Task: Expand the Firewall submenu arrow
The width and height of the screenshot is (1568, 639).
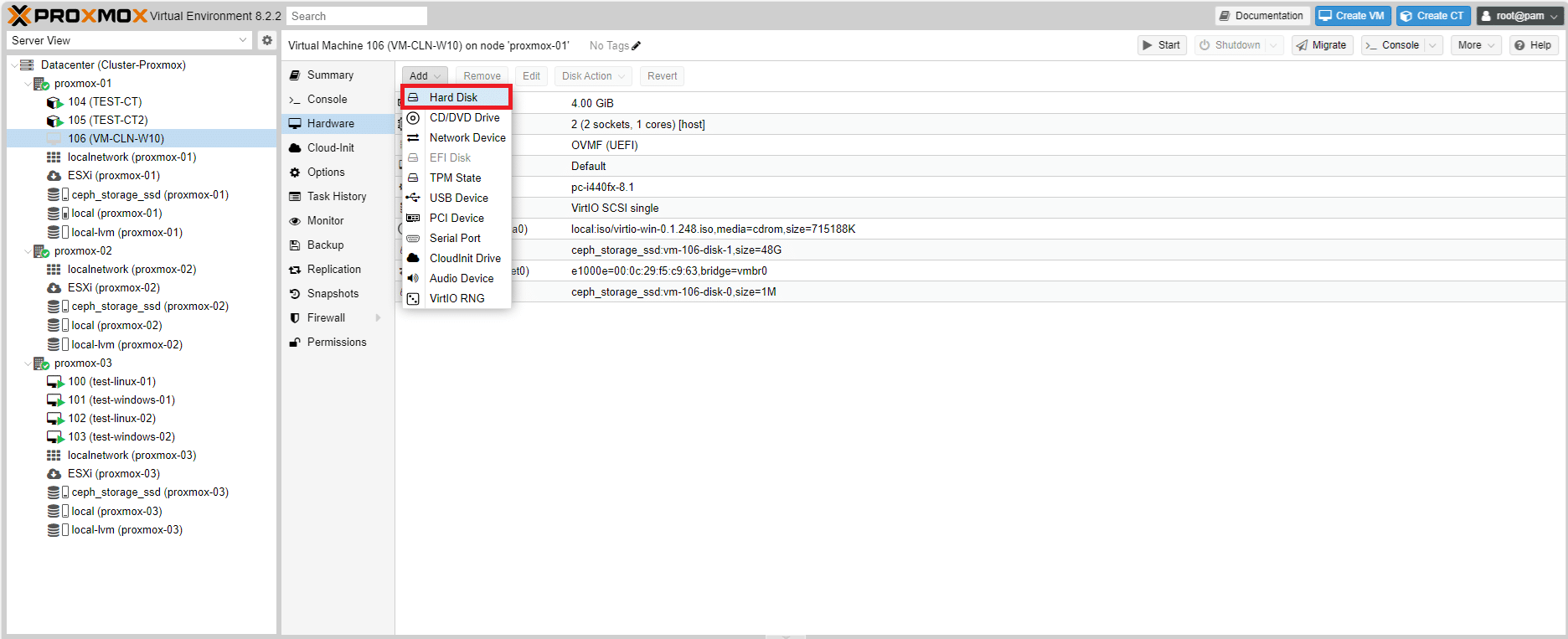Action: pyautogui.click(x=379, y=318)
